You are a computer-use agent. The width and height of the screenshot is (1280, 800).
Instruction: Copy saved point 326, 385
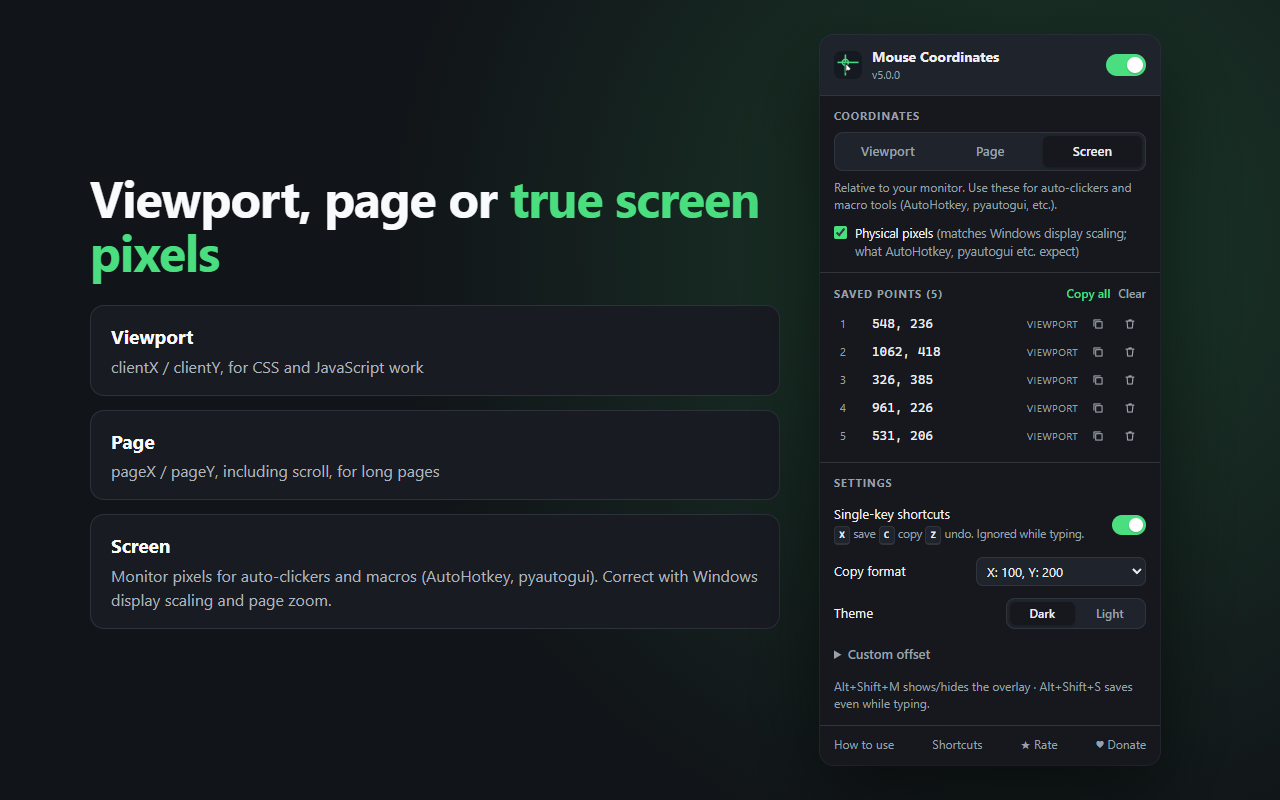1098,380
